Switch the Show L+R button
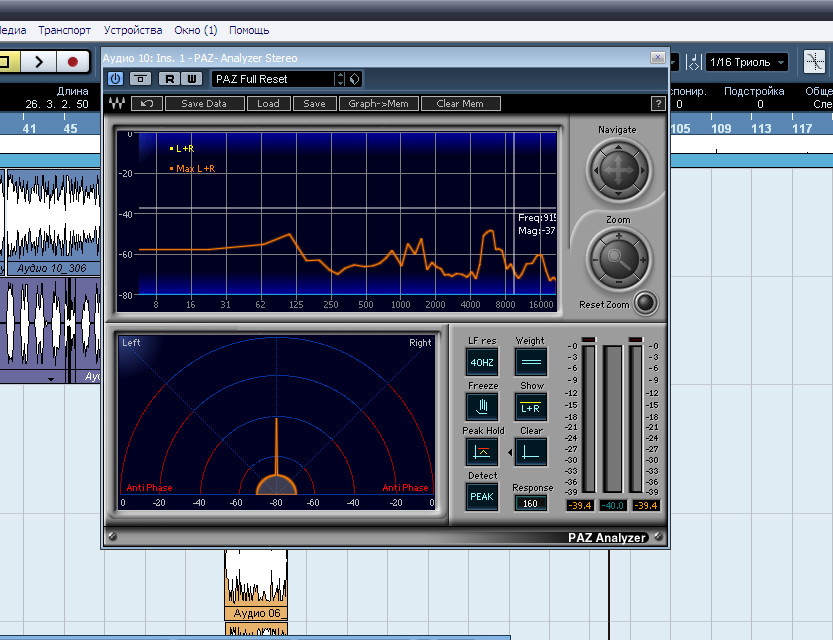This screenshot has height=640, width=833. click(531, 407)
